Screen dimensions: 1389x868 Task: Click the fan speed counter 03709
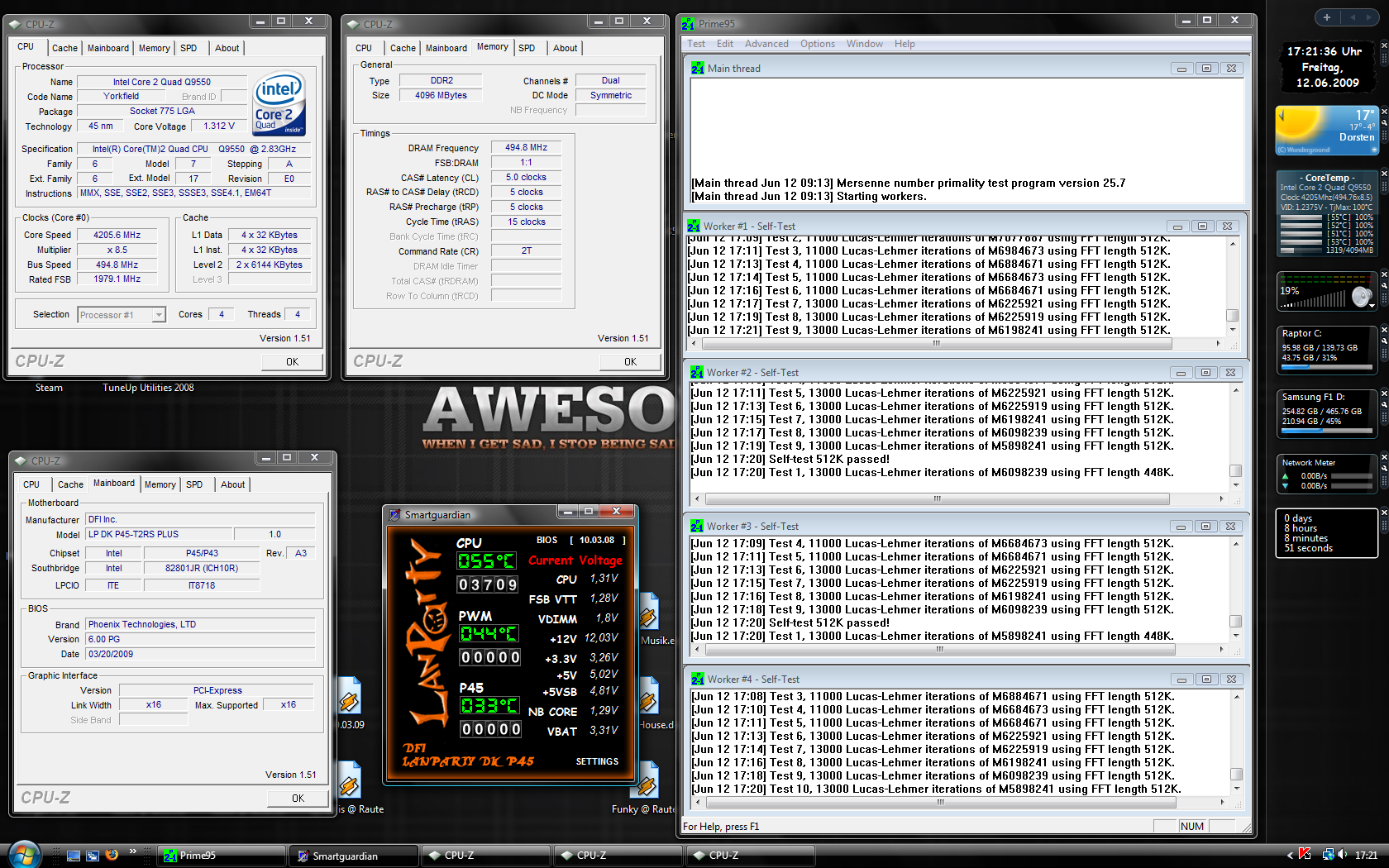pos(488,584)
